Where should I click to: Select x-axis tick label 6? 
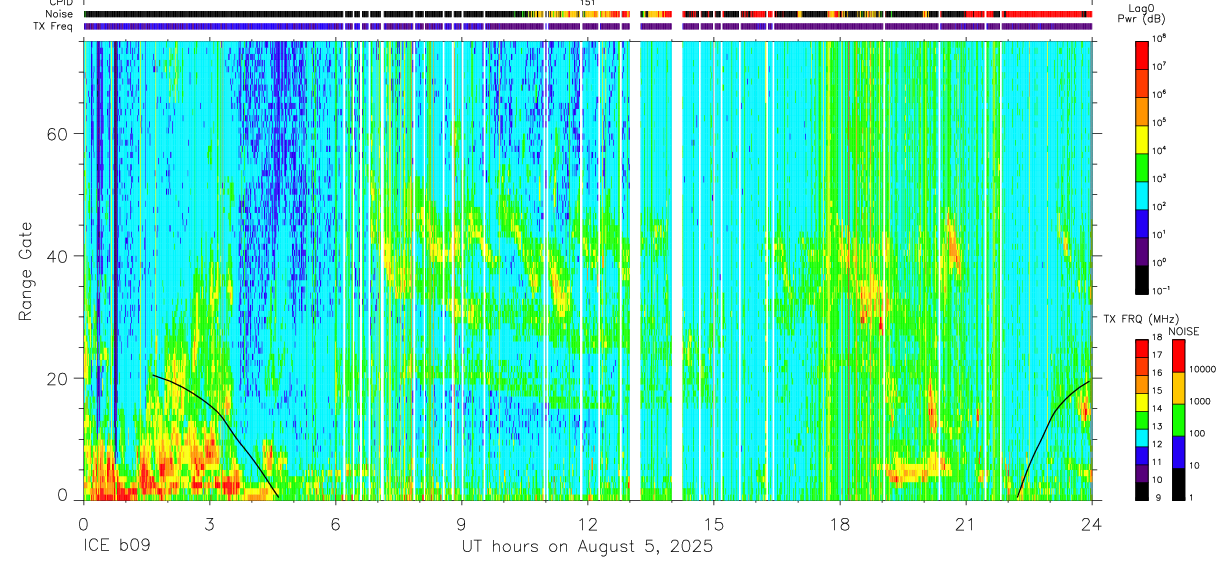click(335, 522)
